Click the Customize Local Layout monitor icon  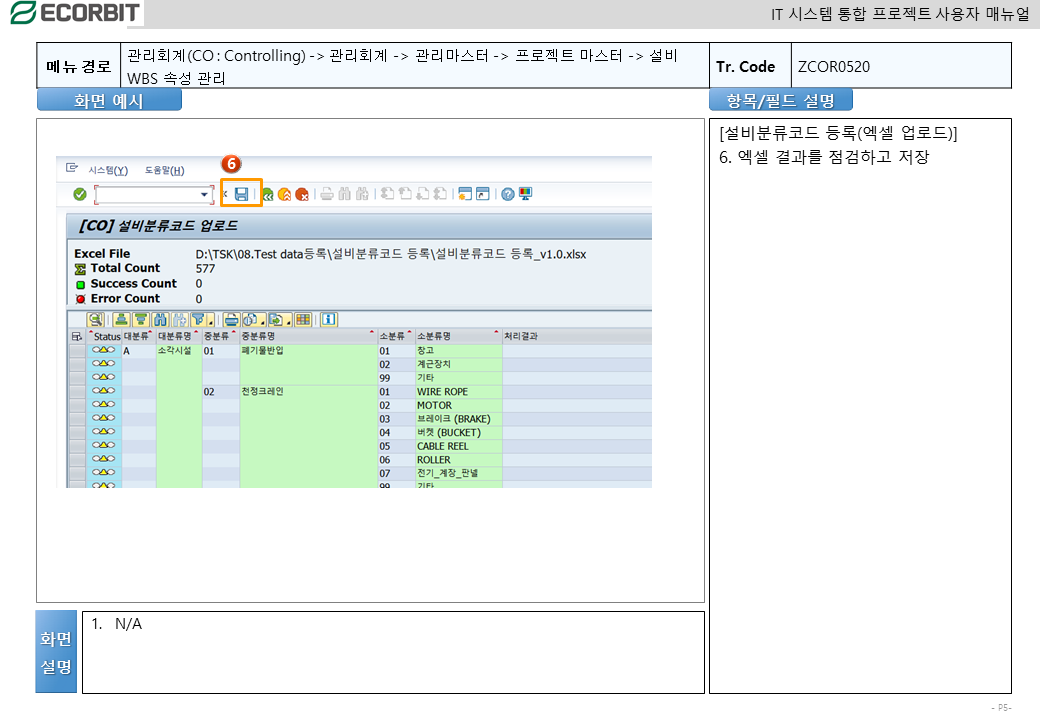pos(525,194)
